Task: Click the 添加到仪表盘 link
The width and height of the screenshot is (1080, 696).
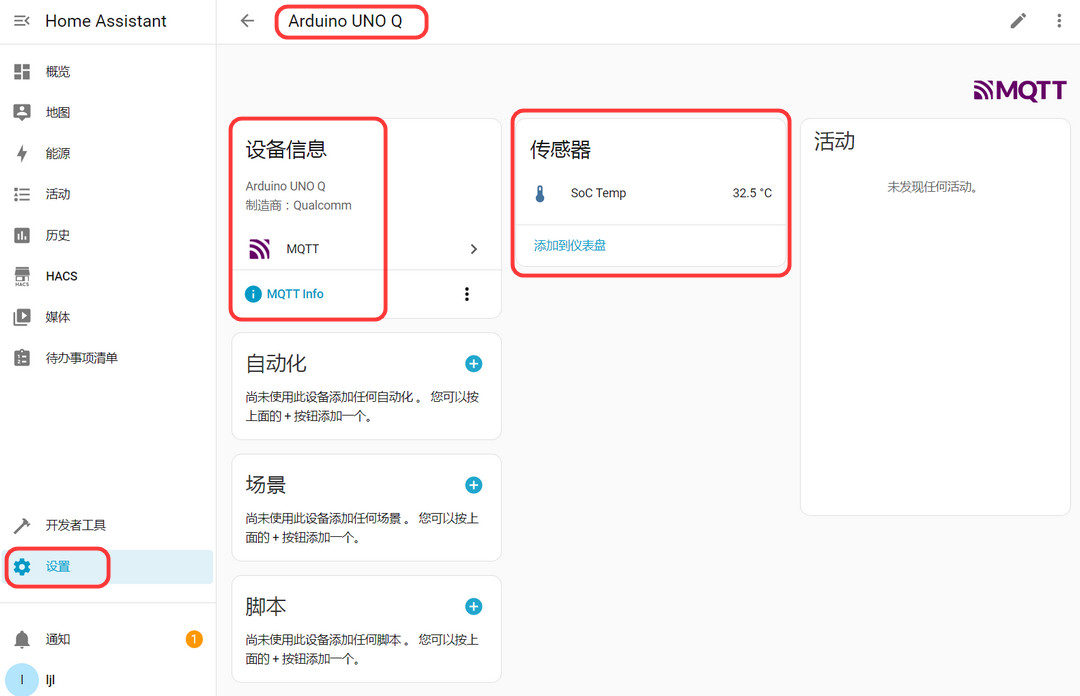Action: coord(570,245)
